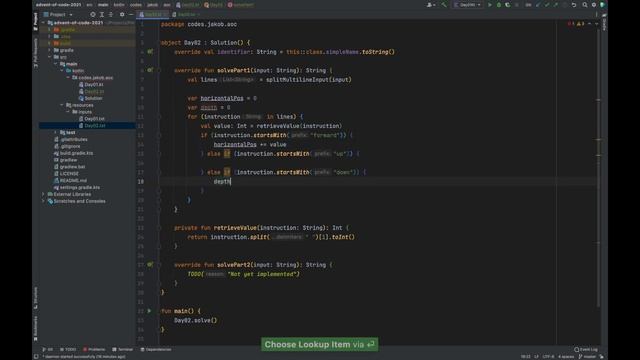Push commits with the Git push arrow icon

(x=556, y=5)
